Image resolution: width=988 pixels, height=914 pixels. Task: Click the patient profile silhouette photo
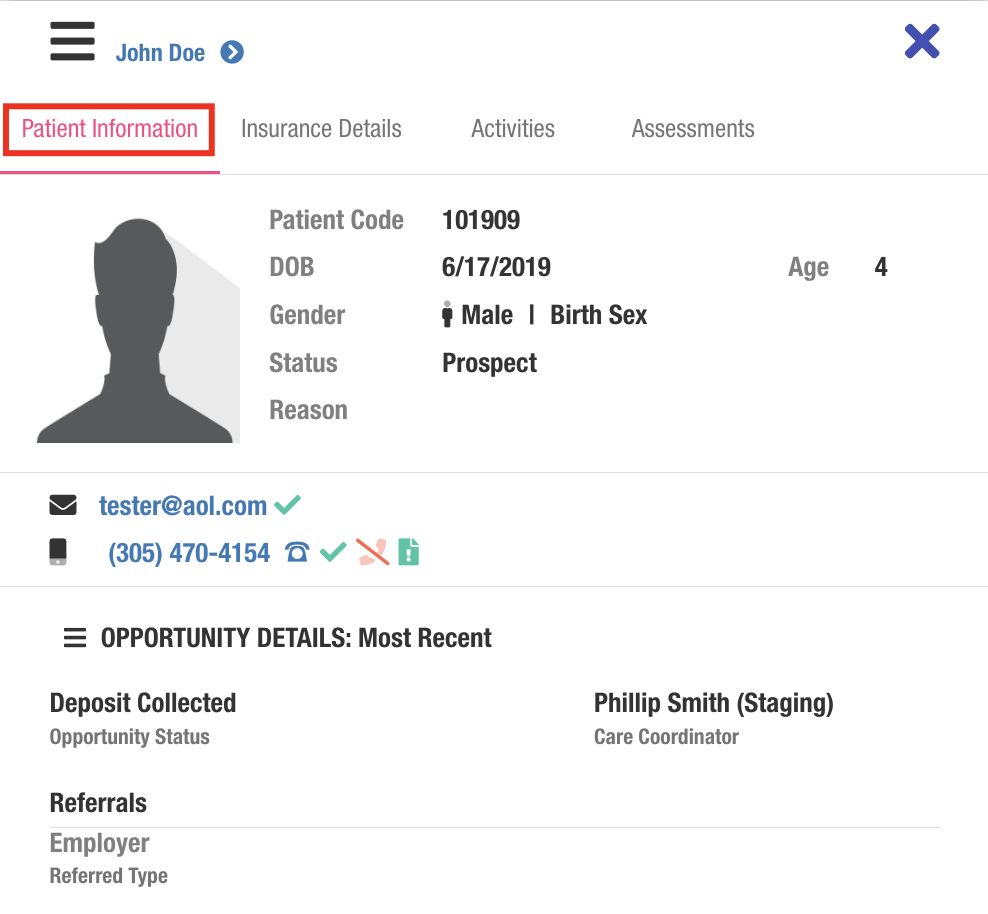click(x=138, y=331)
